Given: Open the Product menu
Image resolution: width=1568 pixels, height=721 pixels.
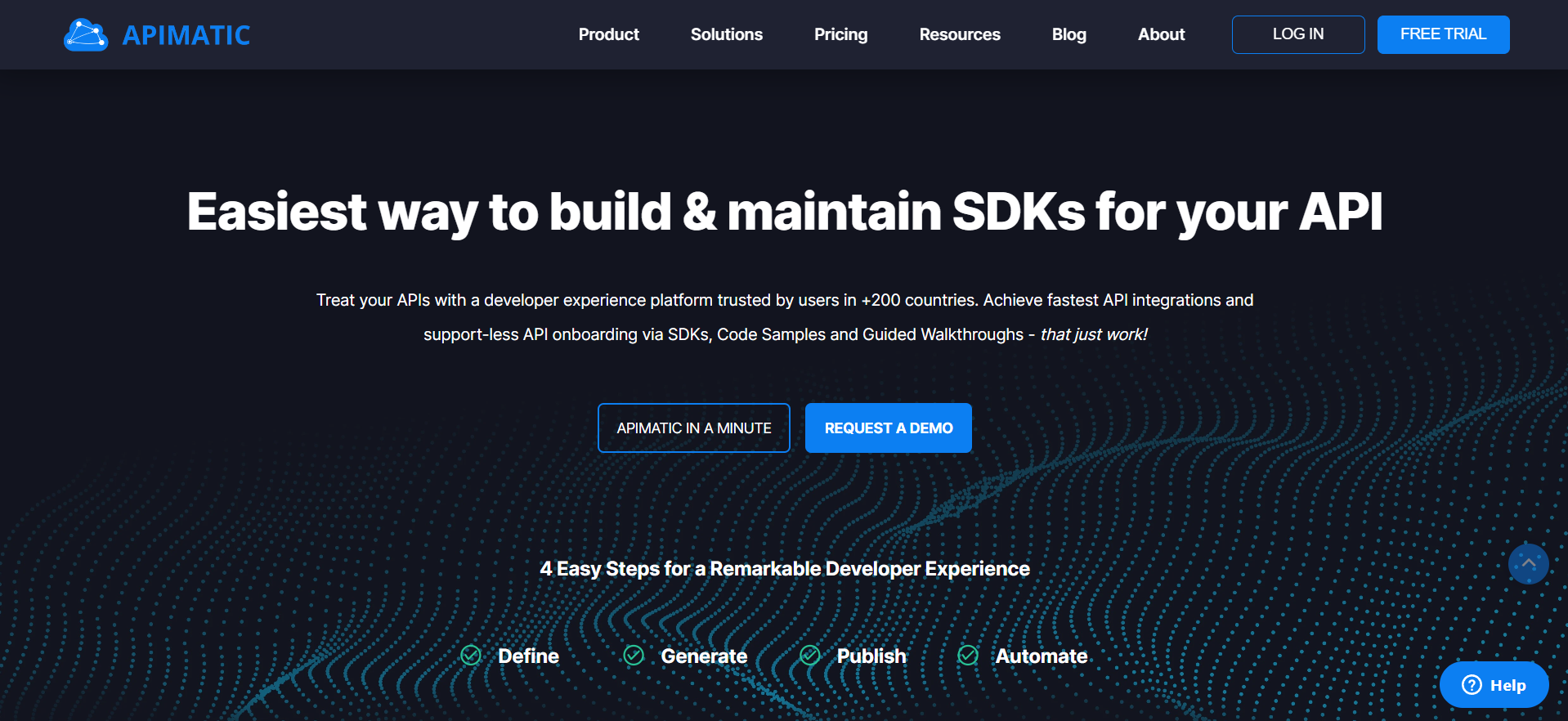Looking at the screenshot, I should pyautogui.click(x=608, y=34).
